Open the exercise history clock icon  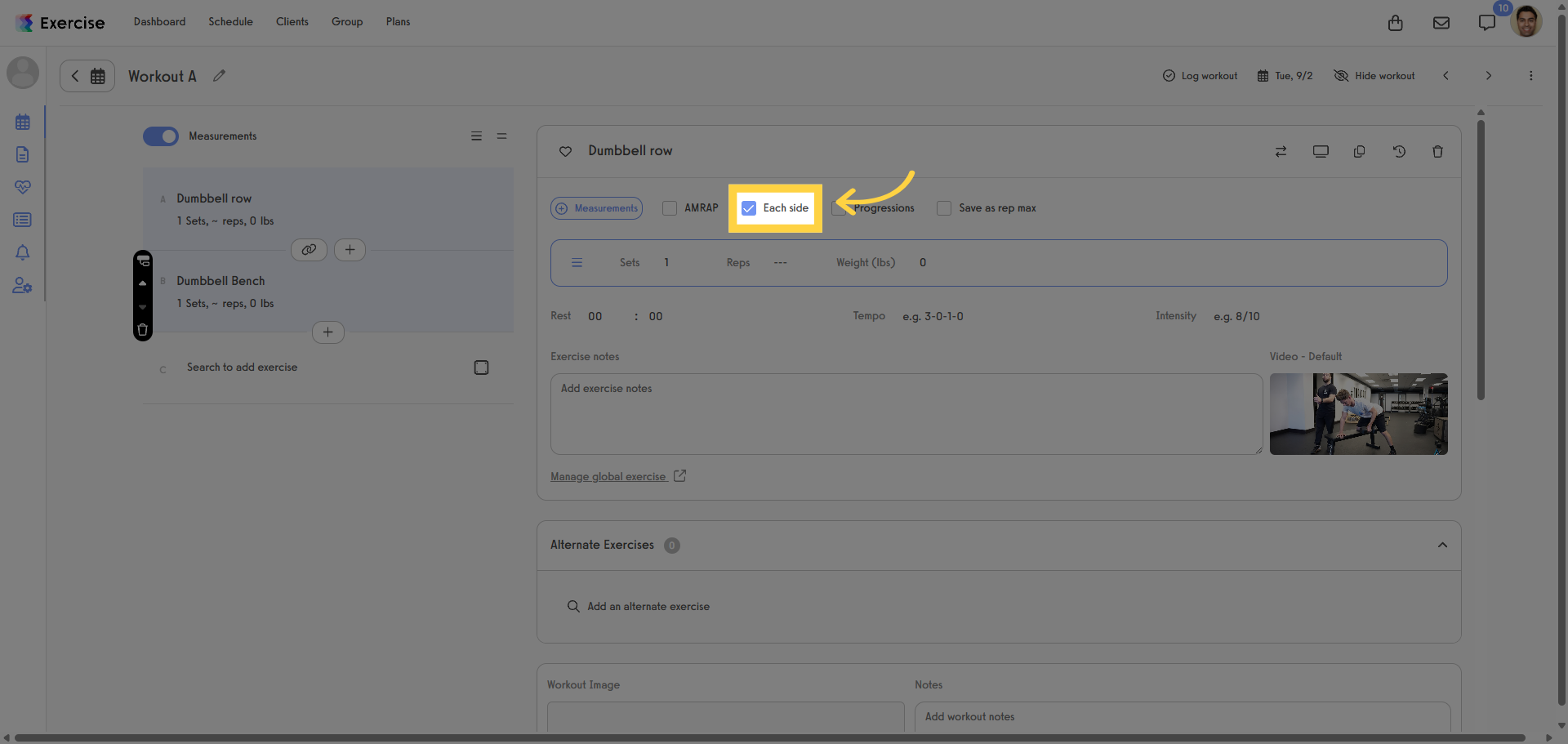[1399, 151]
